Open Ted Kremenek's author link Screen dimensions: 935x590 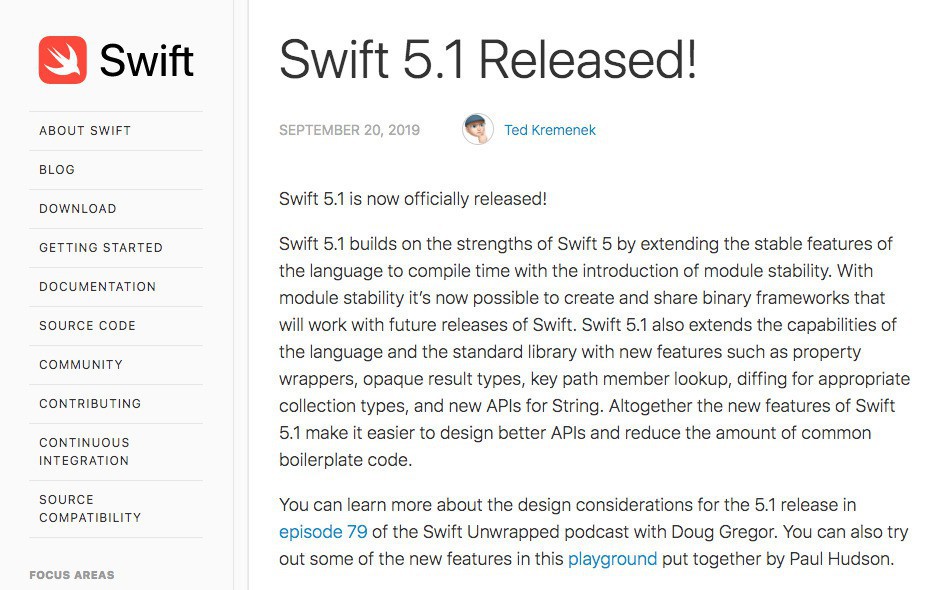(550, 130)
